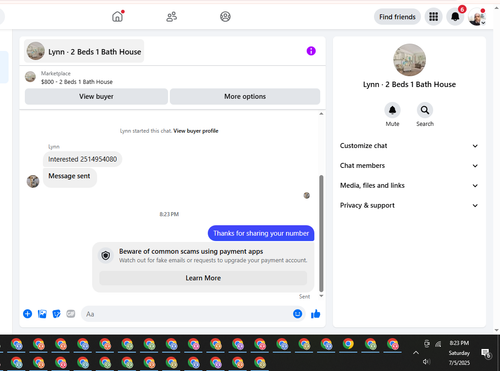Mute this conversation bell icon

coord(392,110)
